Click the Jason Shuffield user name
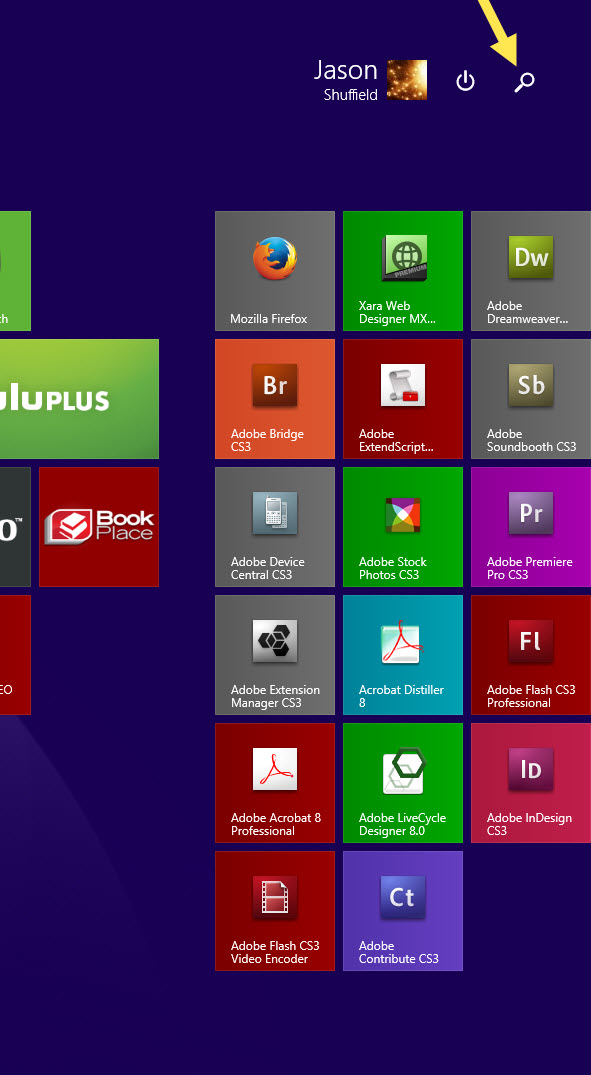The image size is (591, 1075). click(x=346, y=80)
